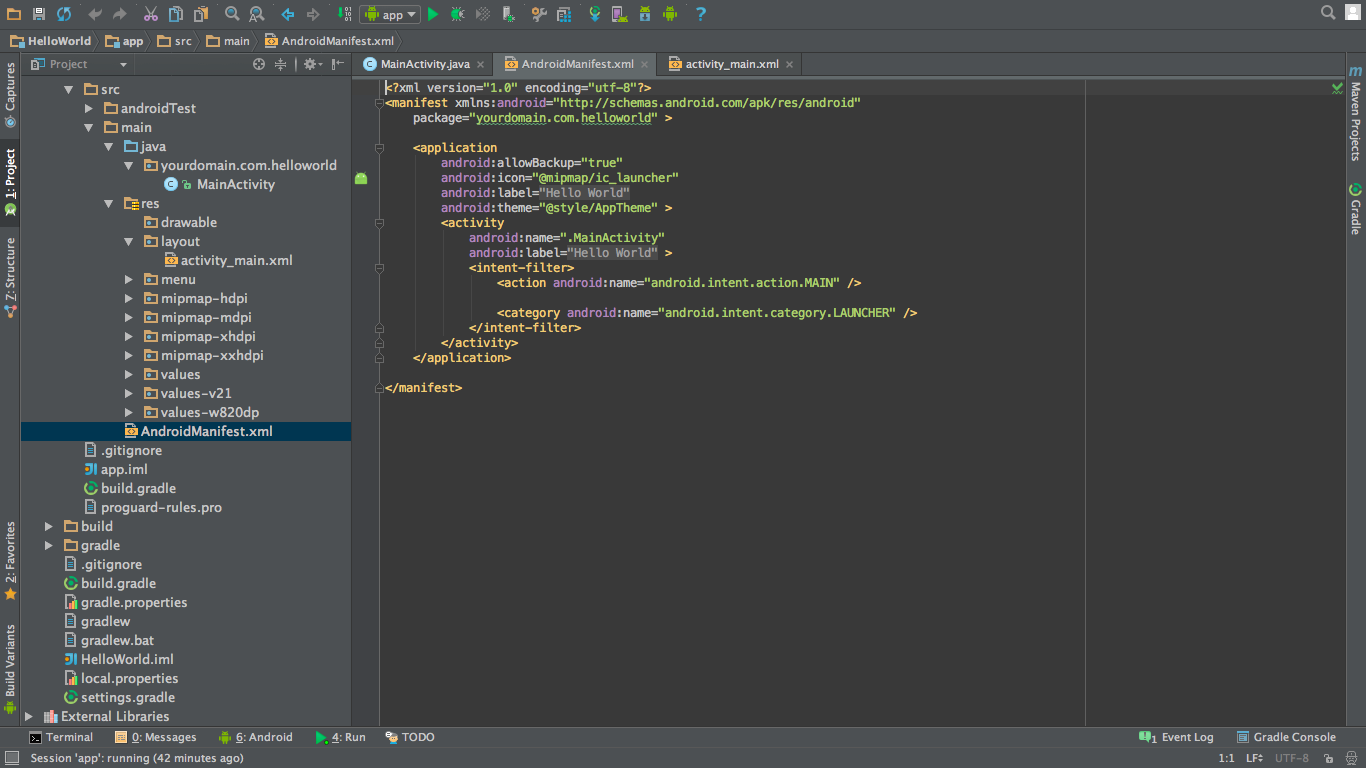Show the Event Log panel
The height and width of the screenshot is (768, 1366).
(1183, 737)
